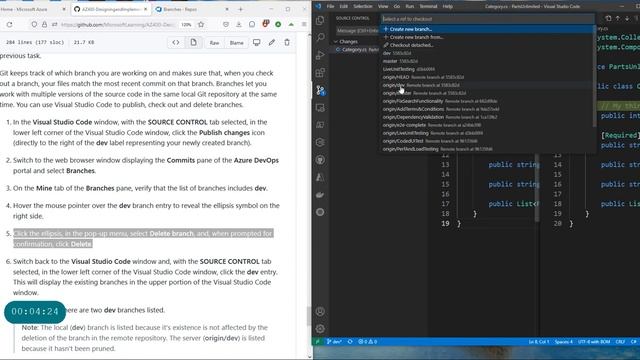This screenshot has width=640, height=360.
Task: Open the Docker whale activity bar icon
Action: (320, 195)
